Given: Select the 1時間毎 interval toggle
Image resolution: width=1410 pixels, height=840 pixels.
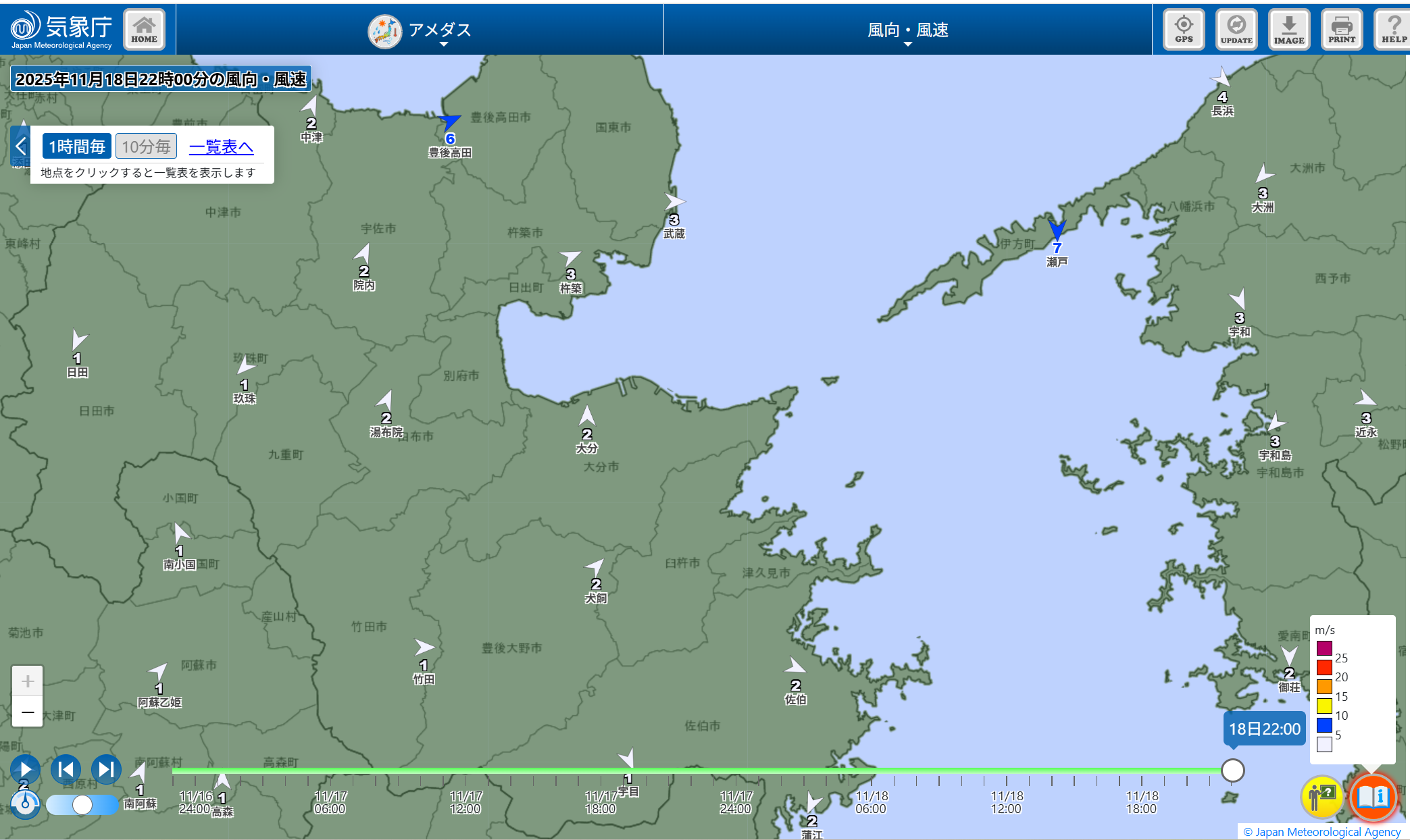Looking at the screenshot, I should click(77, 147).
